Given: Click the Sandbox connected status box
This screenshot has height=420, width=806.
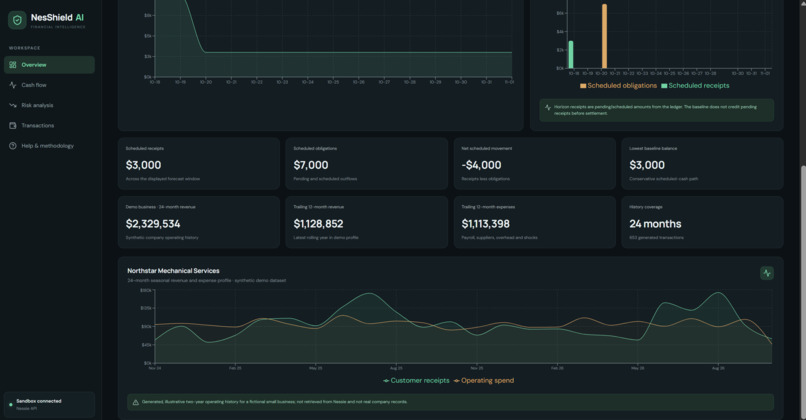Looking at the screenshot, I should (x=49, y=405).
